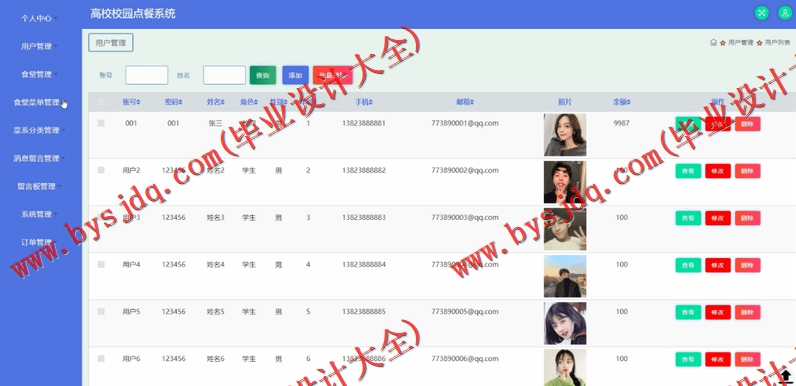The height and width of the screenshot is (386, 796).
Task: Expand 菜系分类管理 sidebar menu
Action: pos(39,130)
